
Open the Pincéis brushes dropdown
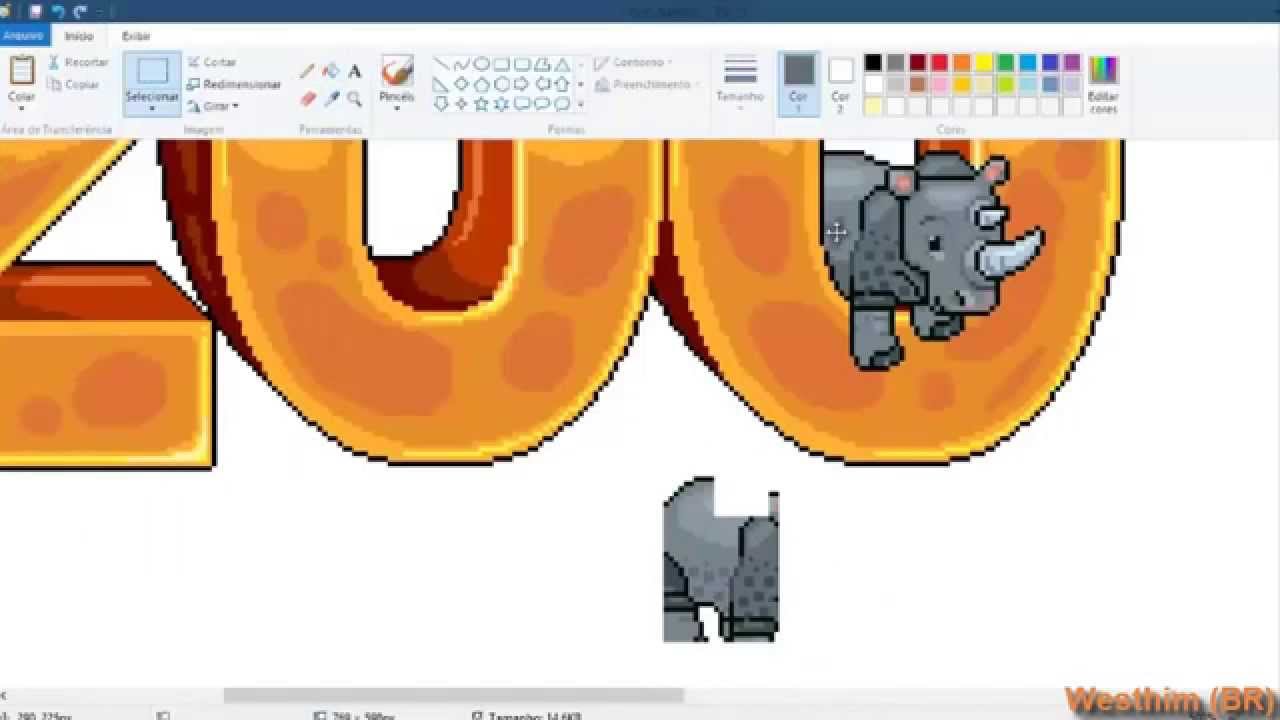(397, 107)
